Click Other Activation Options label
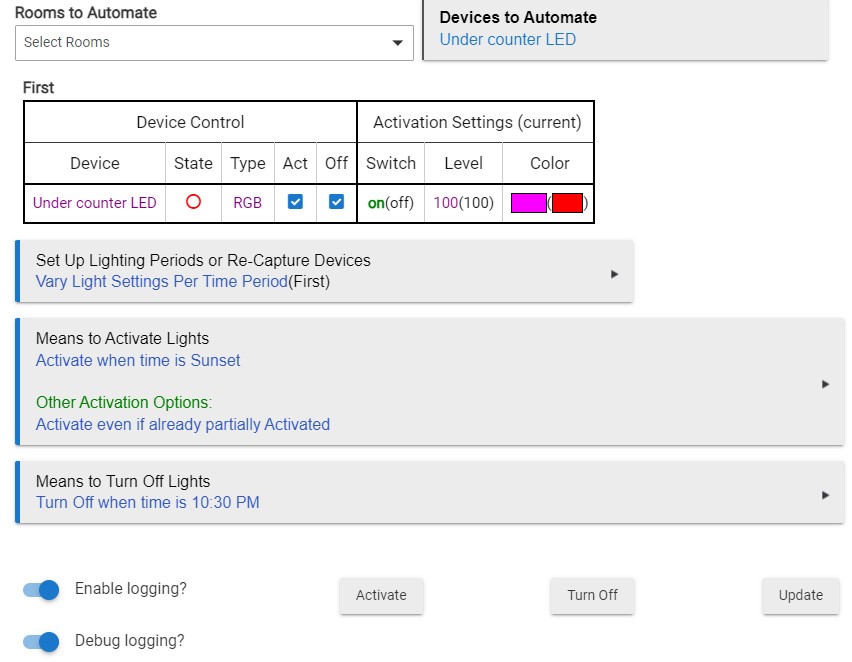852x662 pixels. pyautogui.click(x=124, y=402)
